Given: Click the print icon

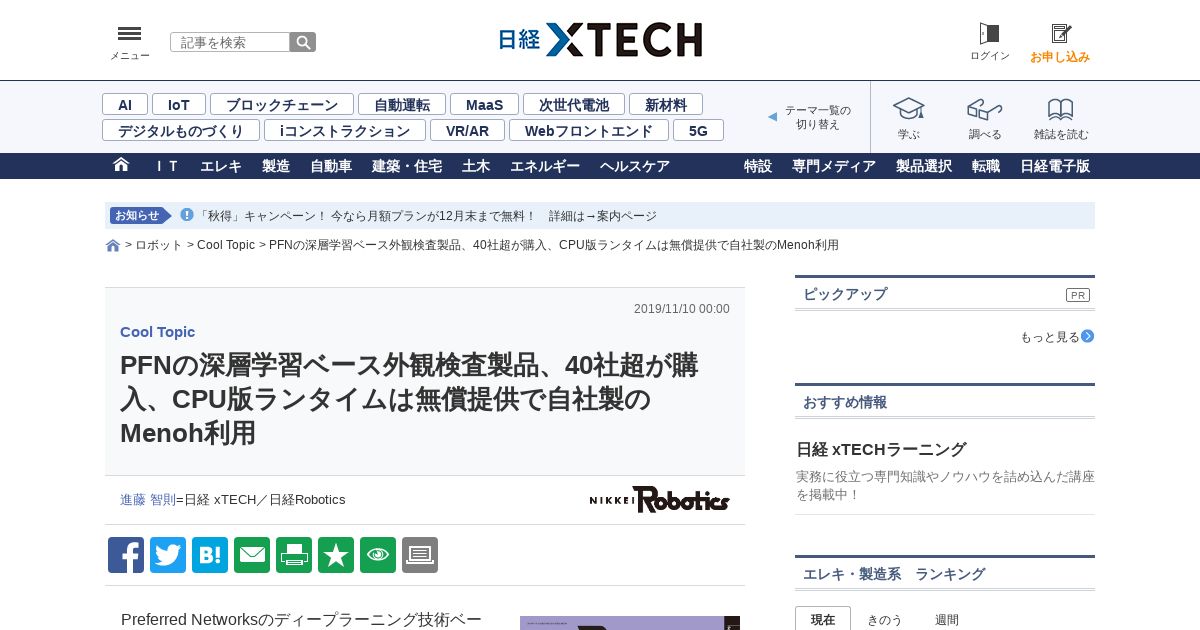Looking at the screenshot, I should pyautogui.click(x=294, y=555).
